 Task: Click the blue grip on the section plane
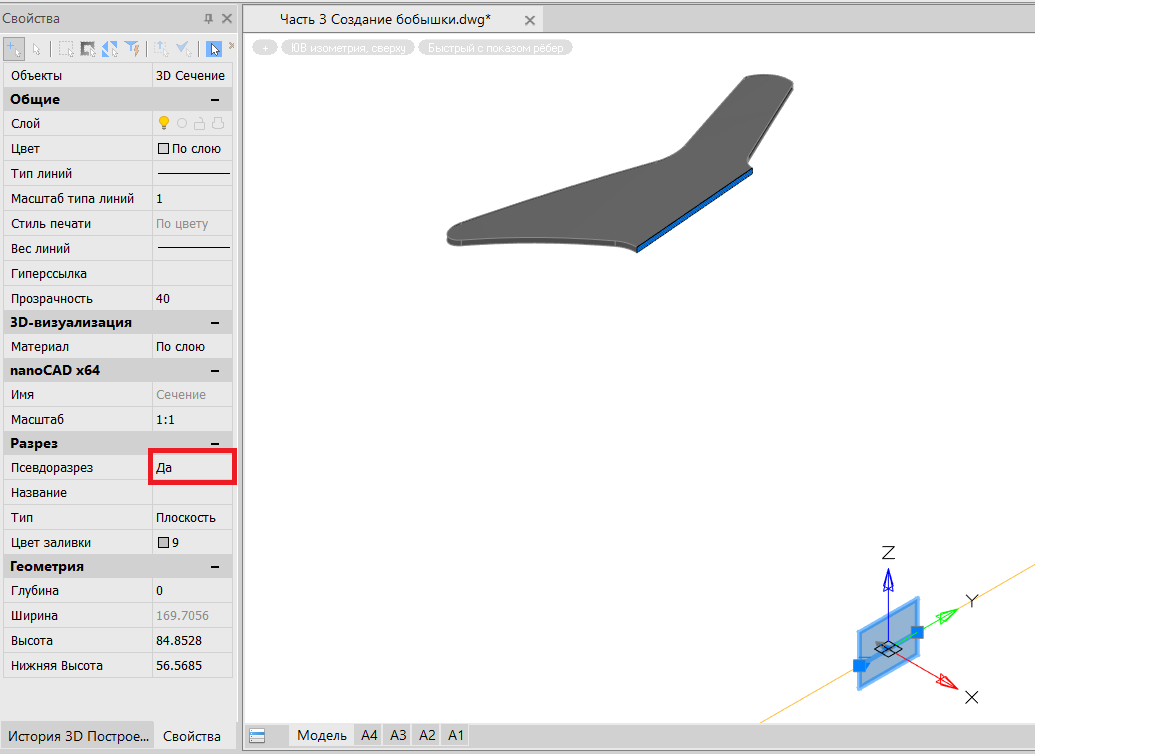point(917,632)
